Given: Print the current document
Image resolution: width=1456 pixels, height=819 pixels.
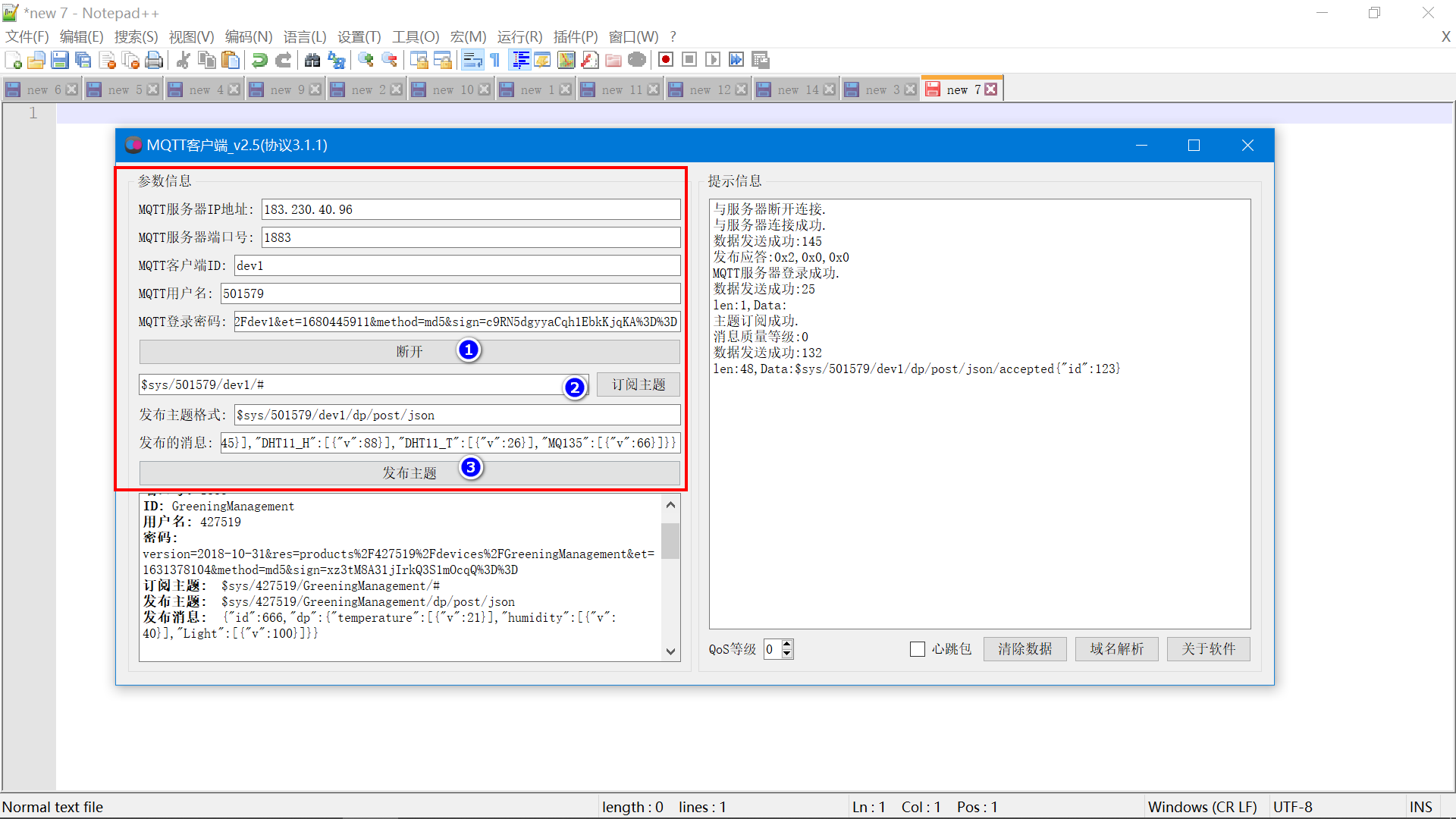Looking at the screenshot, I should pos(154,60).
